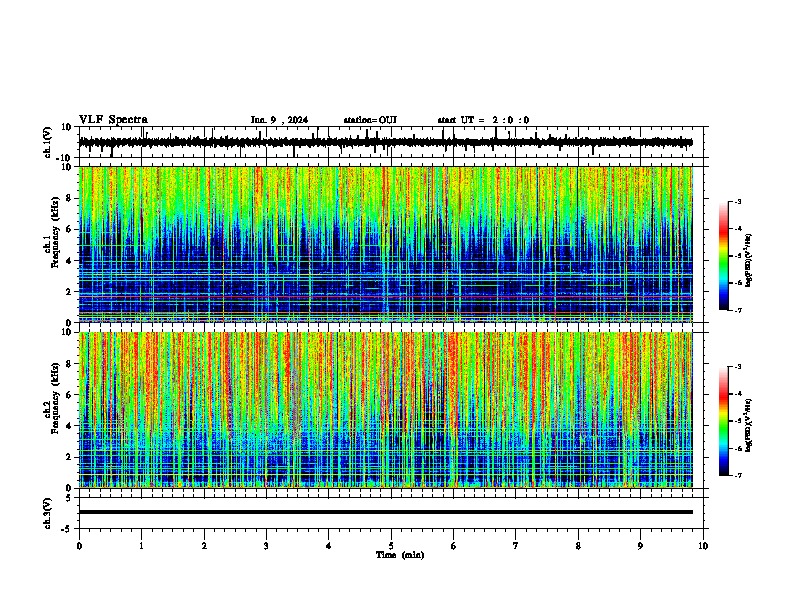Select the ch.1 spectrogram panel
Screen dimensions: 792x612
[x=386, y=244]
